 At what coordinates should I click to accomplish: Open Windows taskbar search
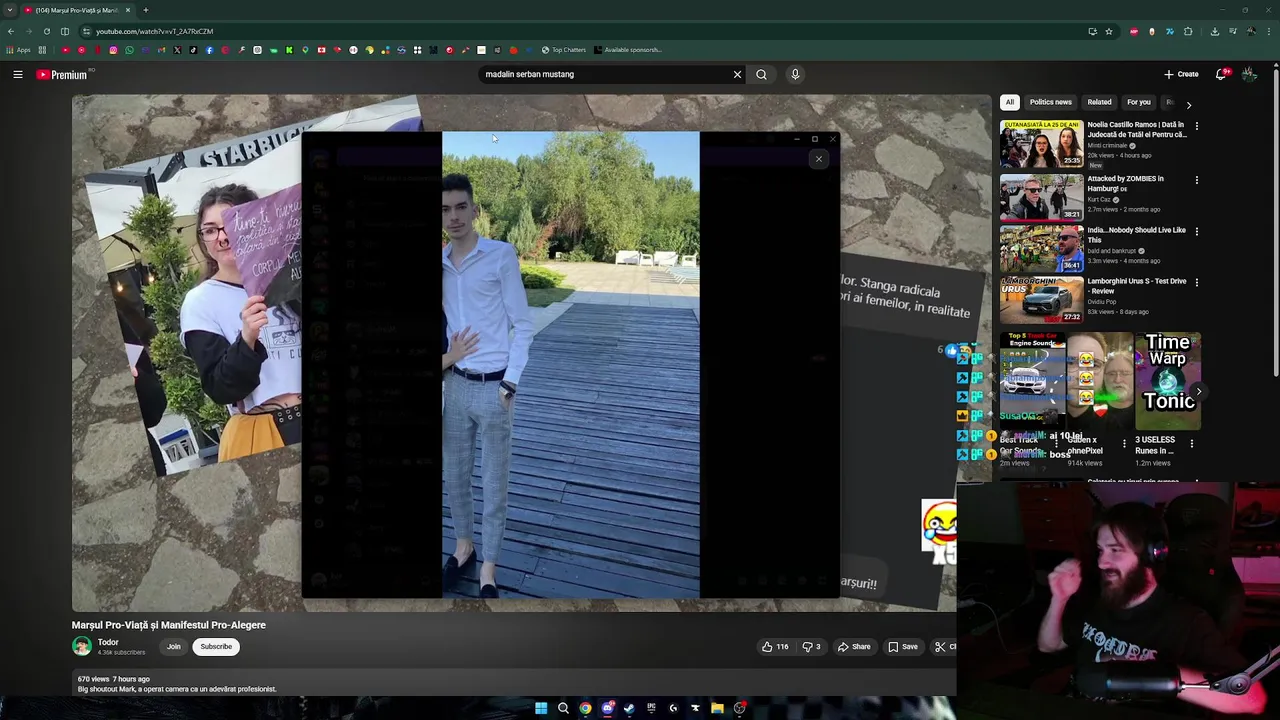tap(563, 708)
